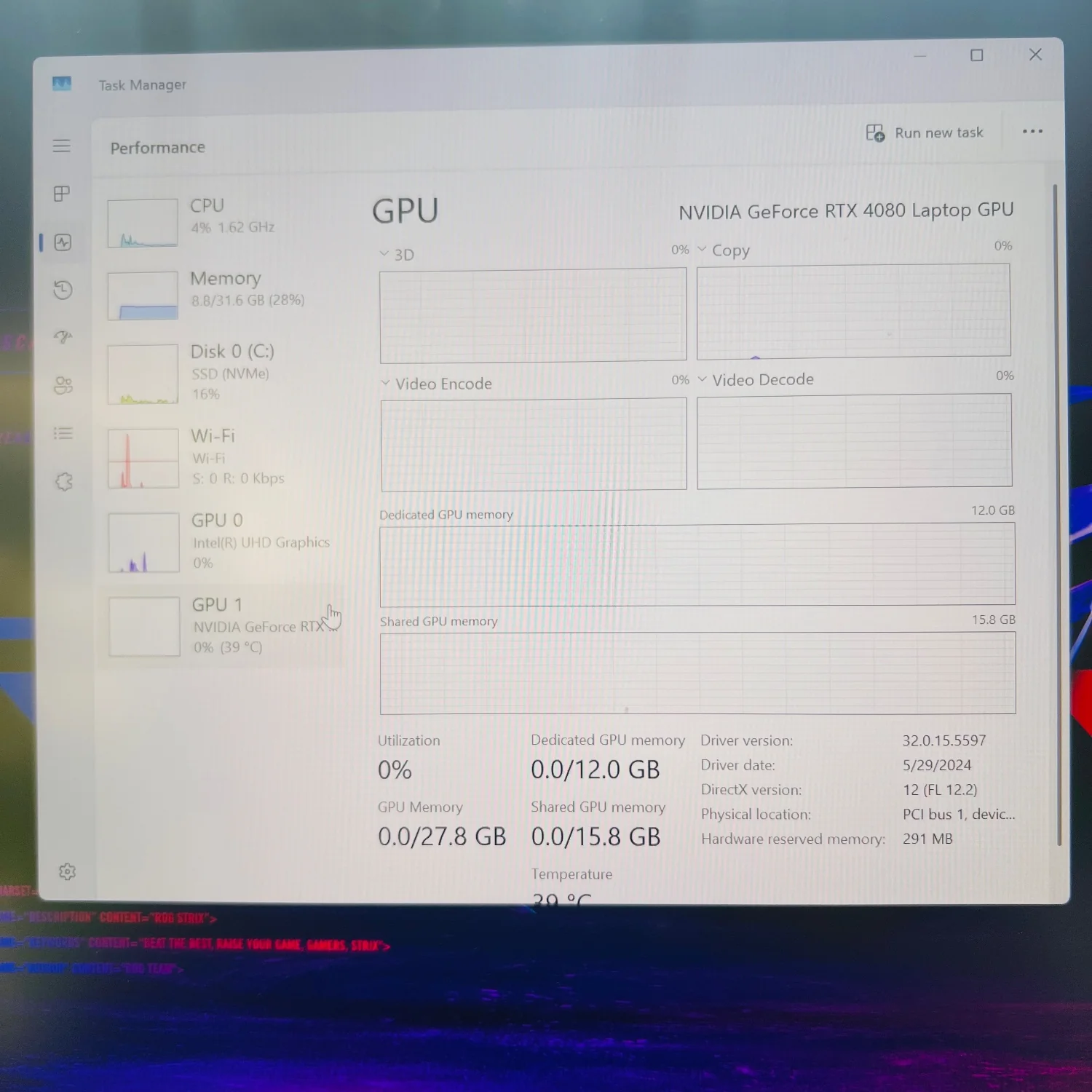Click the CPU usage mini graph thumbnail
Screen dimensions: 1092x1092
click(x=143, y=223)
